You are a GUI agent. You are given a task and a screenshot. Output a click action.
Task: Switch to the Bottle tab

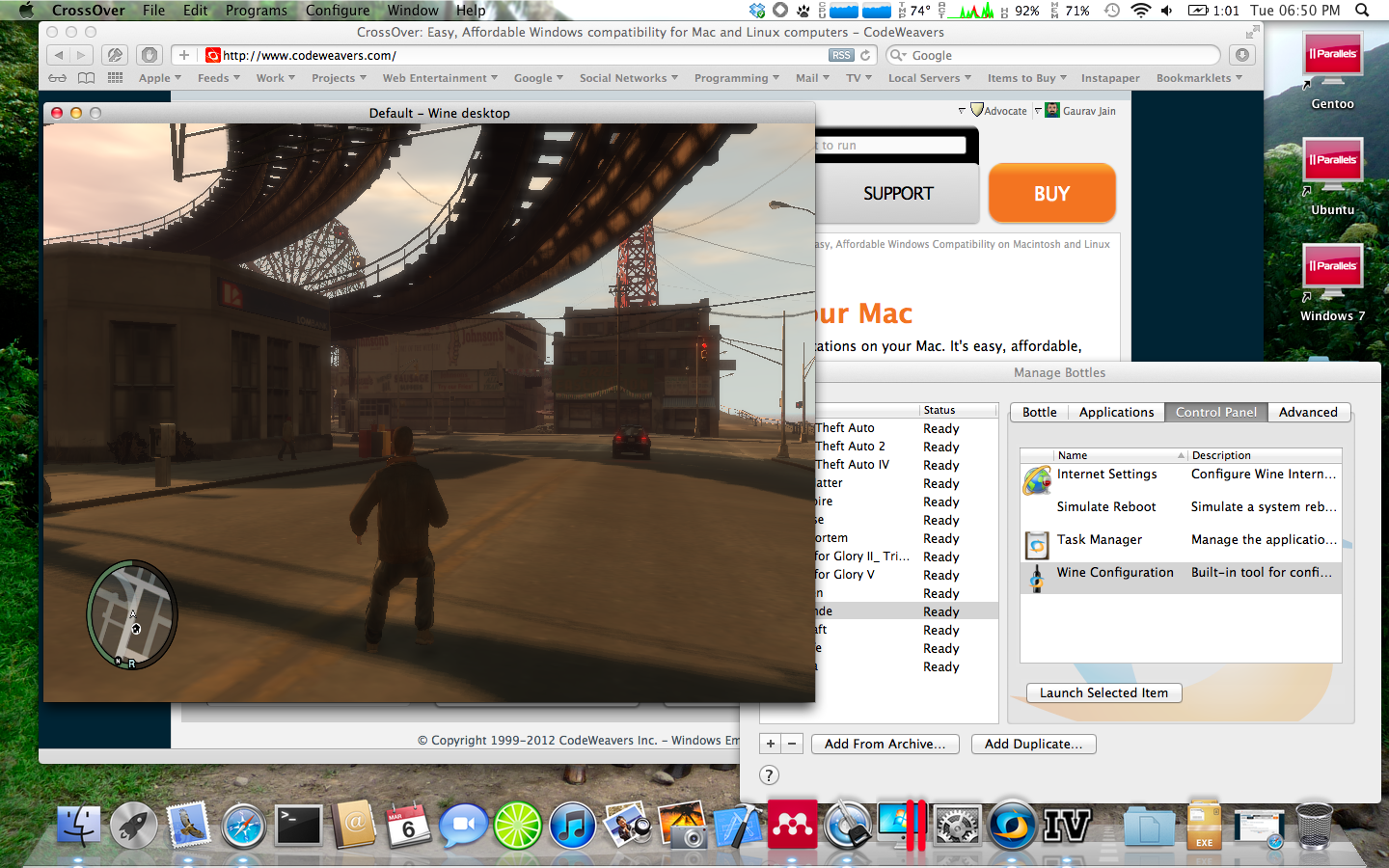1040,412
